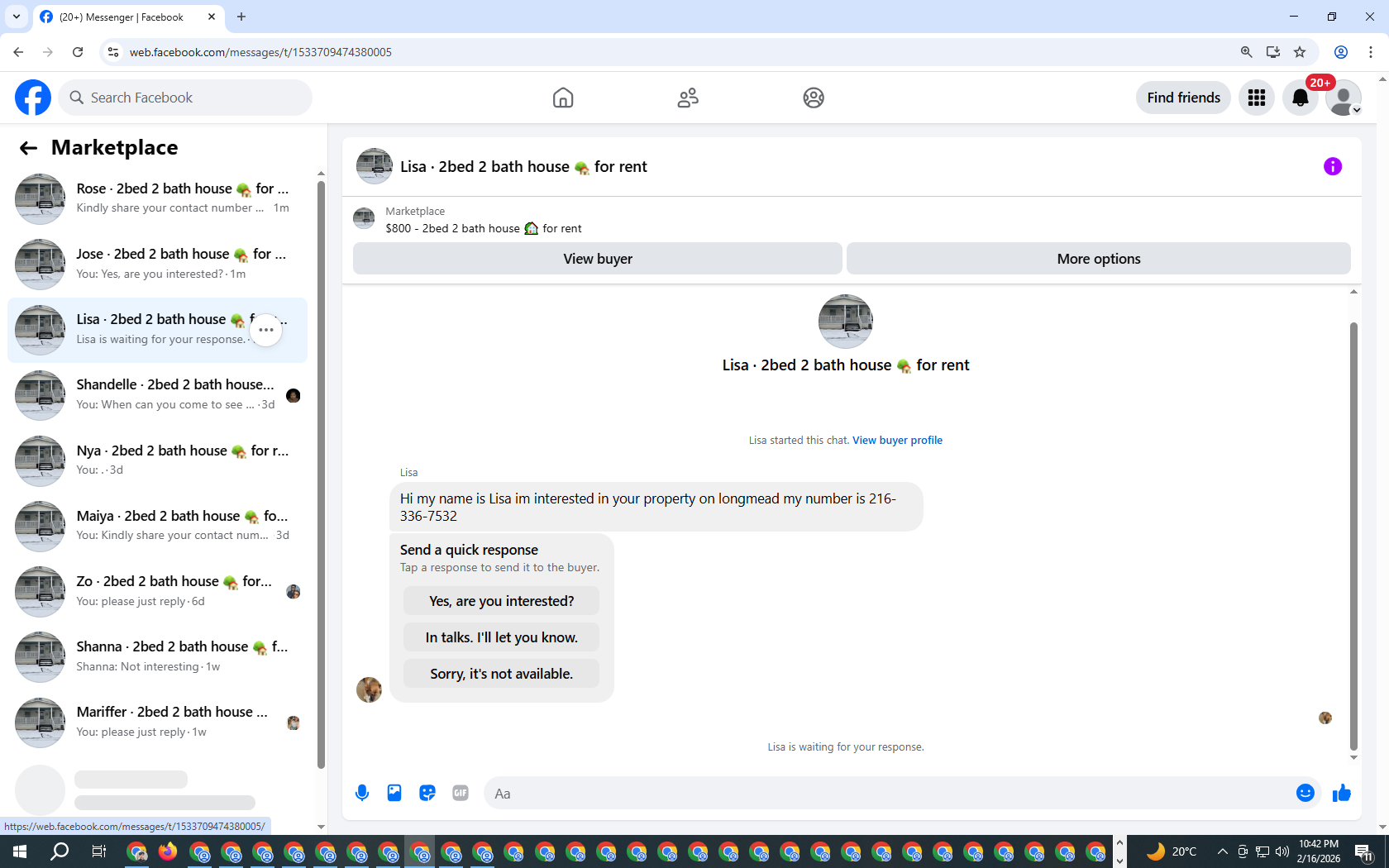Open the weather widget showing 20°C
1389x868 pixels.
click(1172, 851)
